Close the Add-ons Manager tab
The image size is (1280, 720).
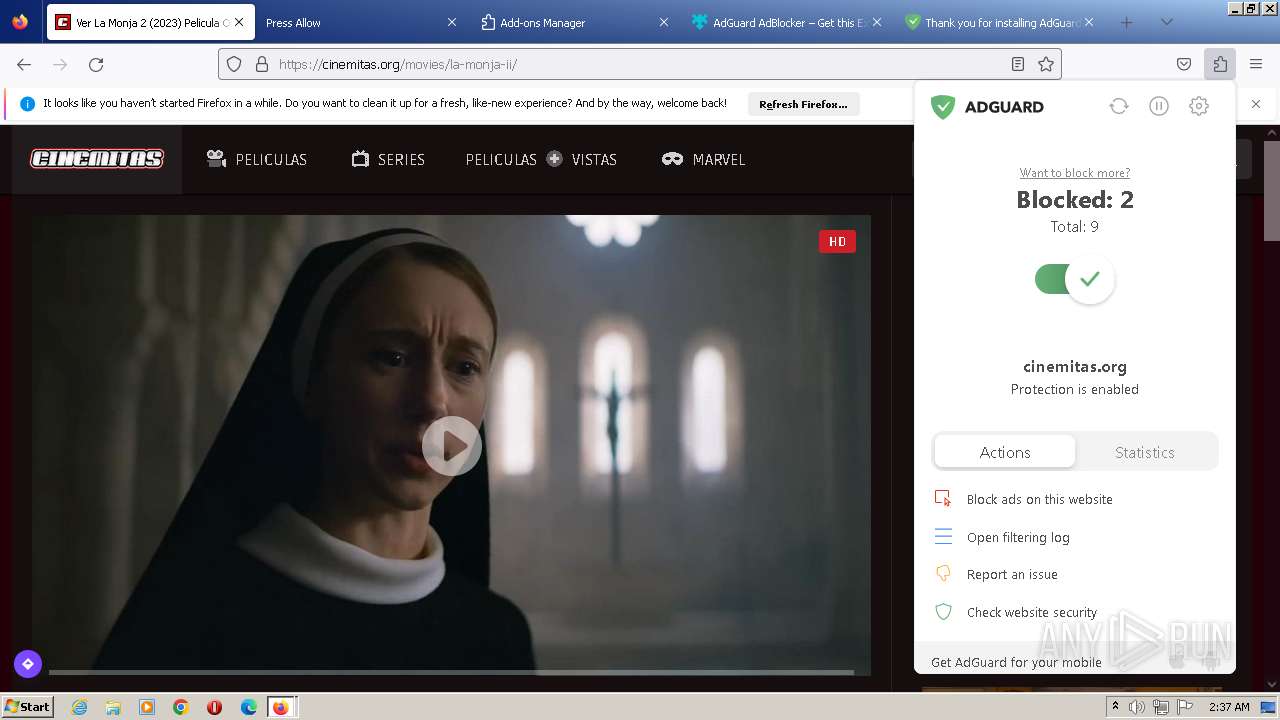point(664,22)
